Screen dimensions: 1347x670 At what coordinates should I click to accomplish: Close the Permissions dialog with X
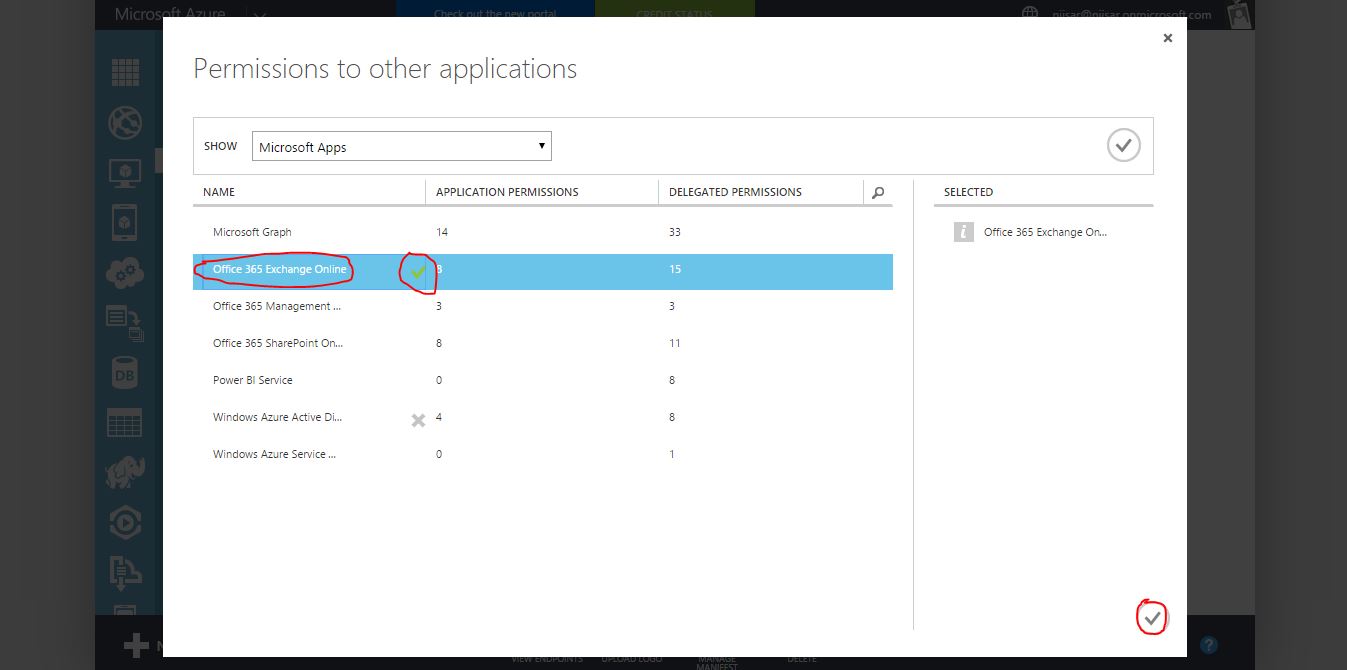click(1167, 38)
